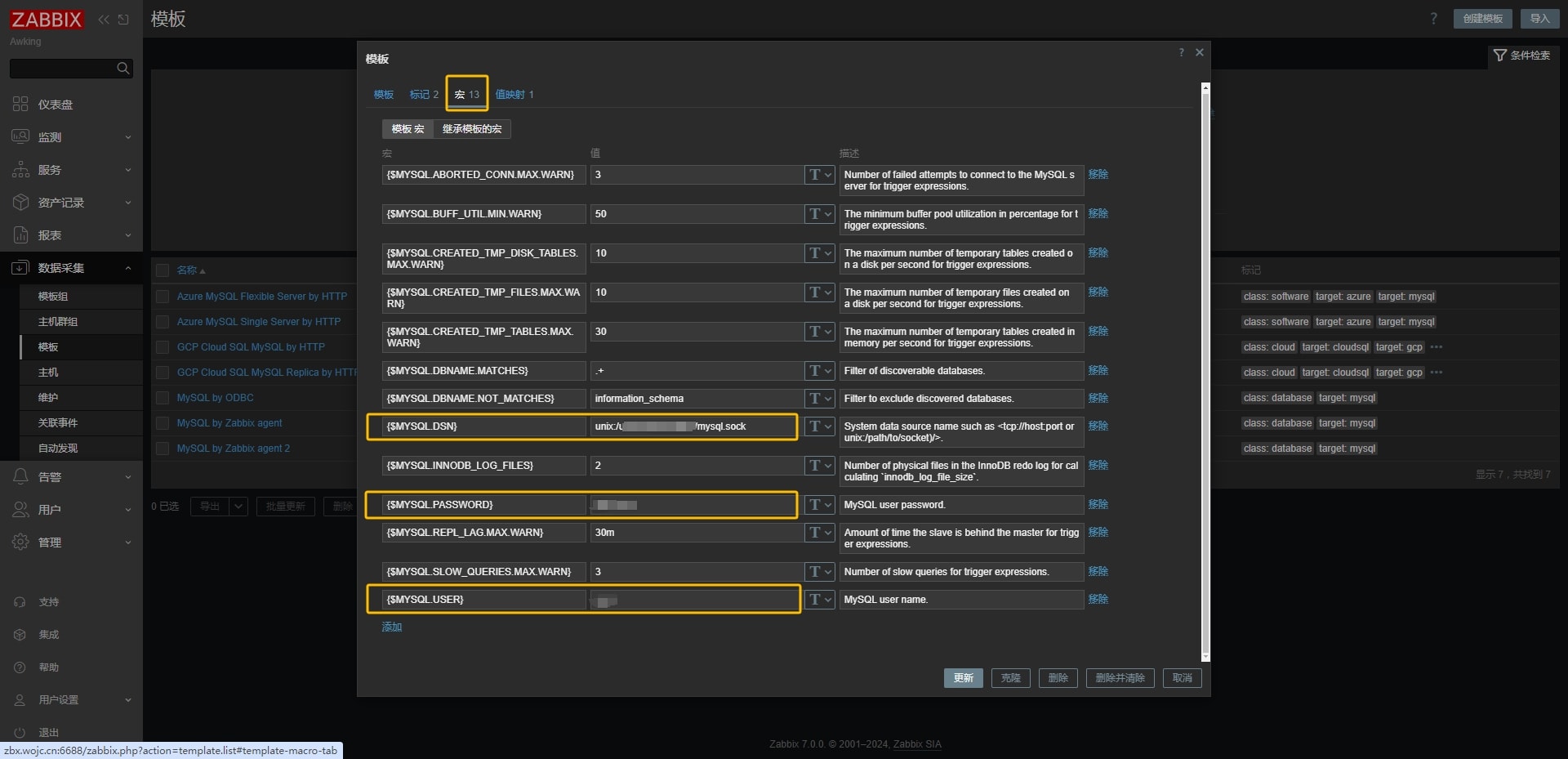Close the 模板 dialog
This screenshot has height=759, width=1568.
1200,52
